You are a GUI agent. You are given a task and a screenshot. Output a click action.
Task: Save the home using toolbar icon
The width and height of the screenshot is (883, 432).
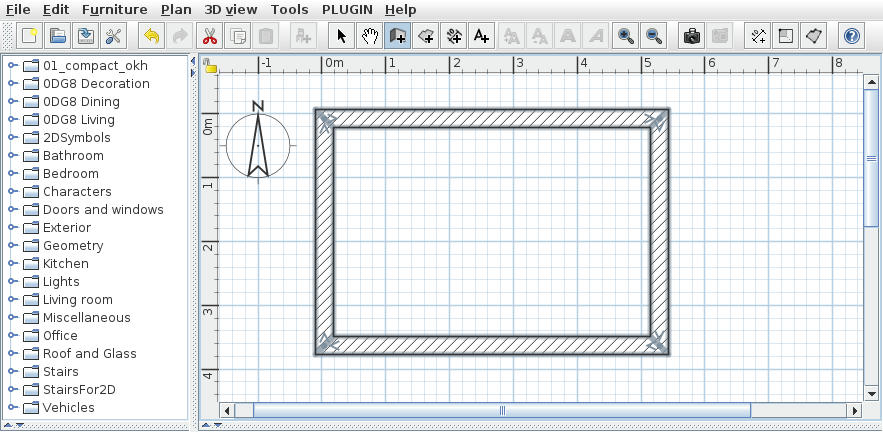pos(86,37)
